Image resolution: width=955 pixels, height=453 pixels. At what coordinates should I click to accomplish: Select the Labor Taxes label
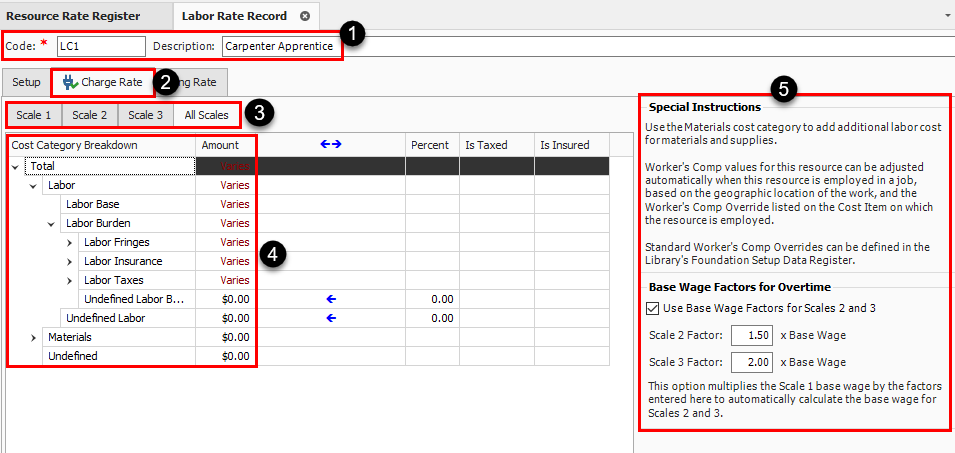tap(113, 280)
